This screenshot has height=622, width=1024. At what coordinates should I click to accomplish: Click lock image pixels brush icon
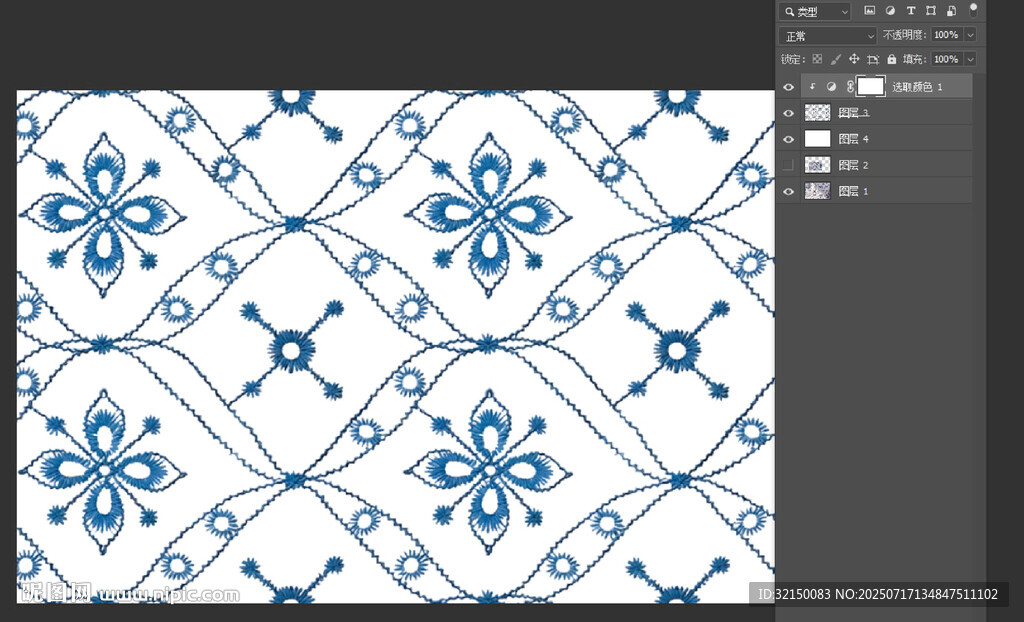835,59
